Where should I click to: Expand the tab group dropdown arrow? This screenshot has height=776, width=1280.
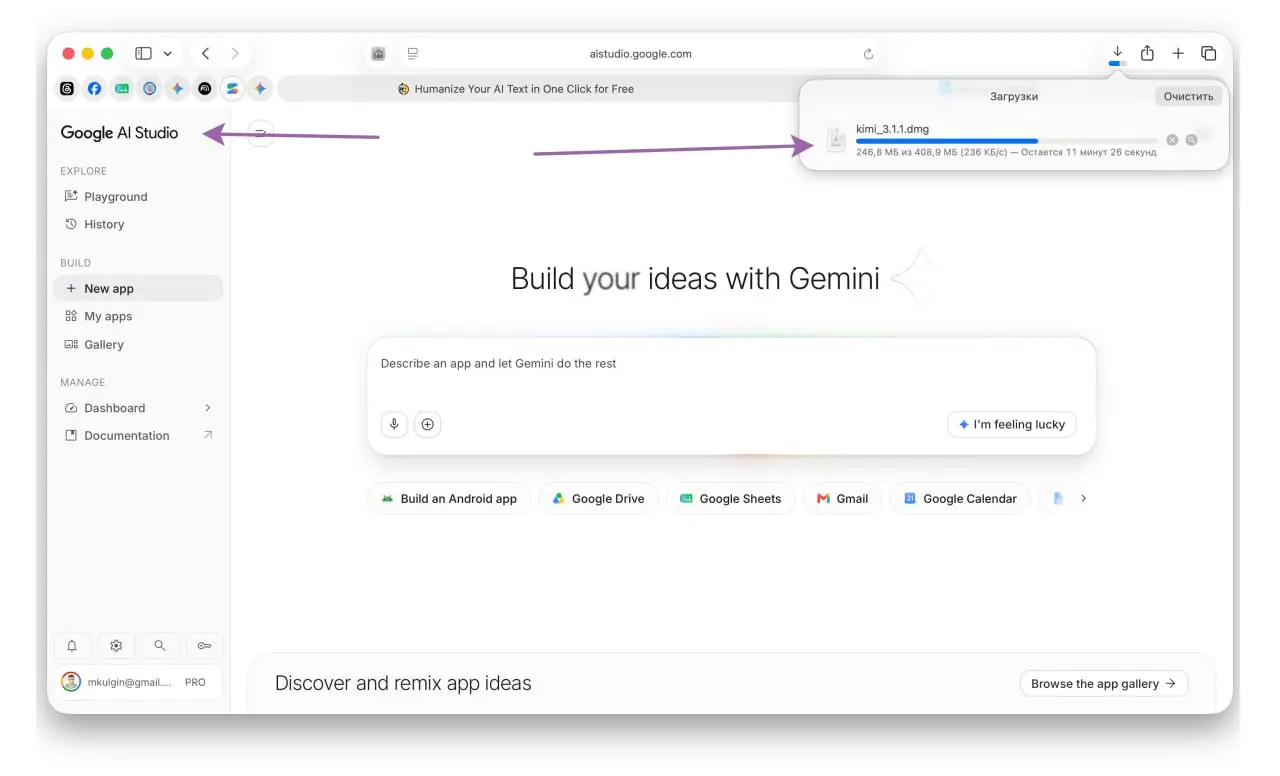pyautogui.click(x=167, y=54)
